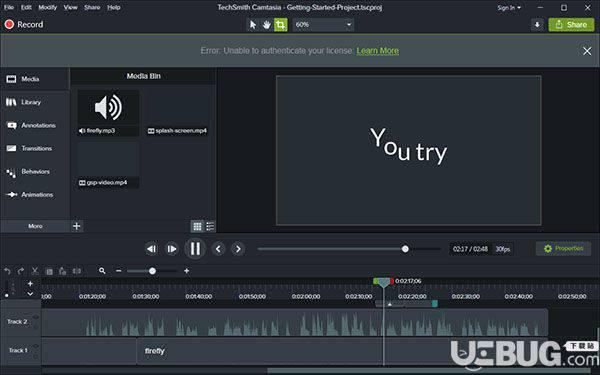Click the teal marker on the timeline
Image resolution: width=600 pixels, height=375 pixels.
coord(435,304)
